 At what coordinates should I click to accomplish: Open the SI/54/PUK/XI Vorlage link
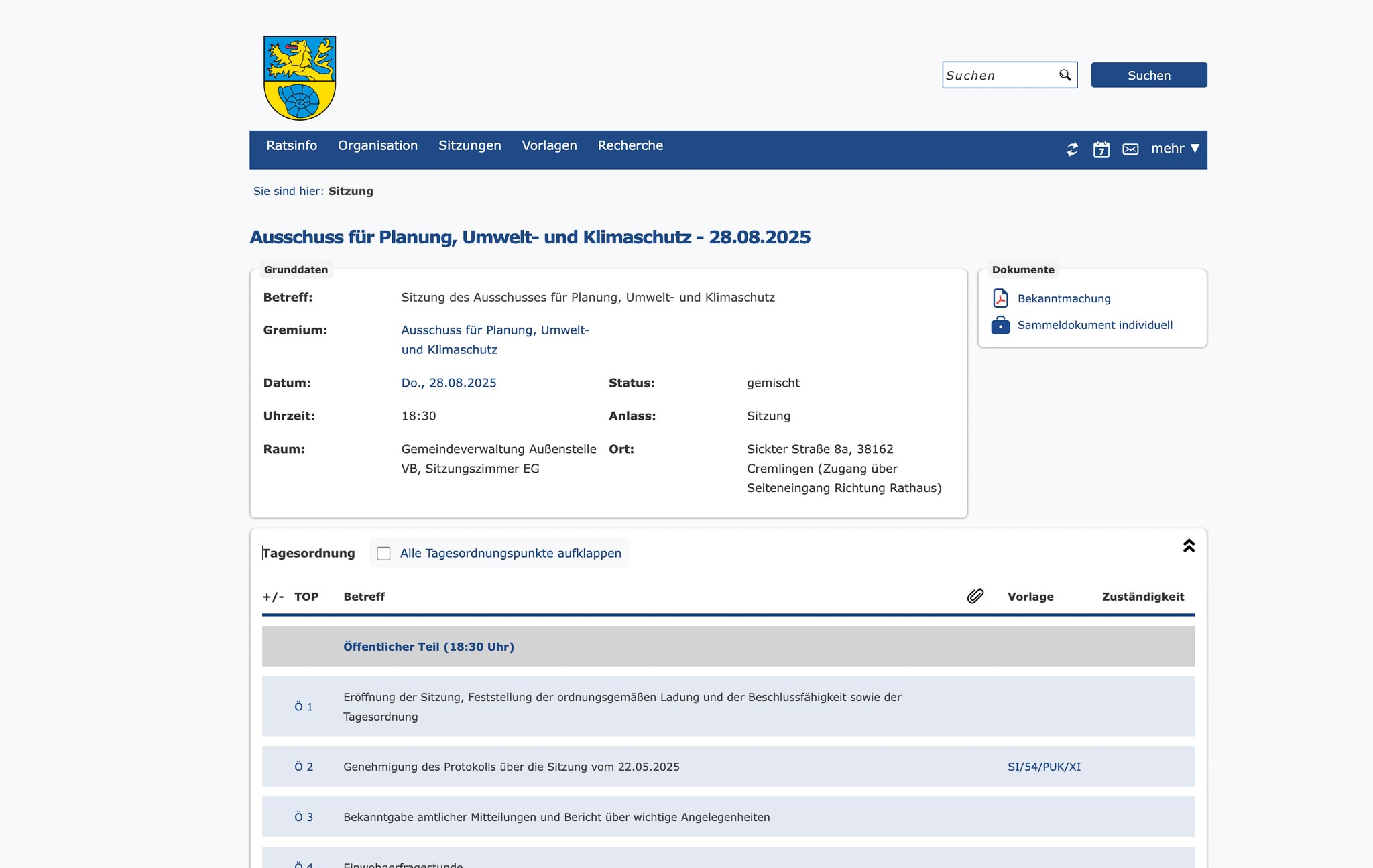[x=1044, y=767]
